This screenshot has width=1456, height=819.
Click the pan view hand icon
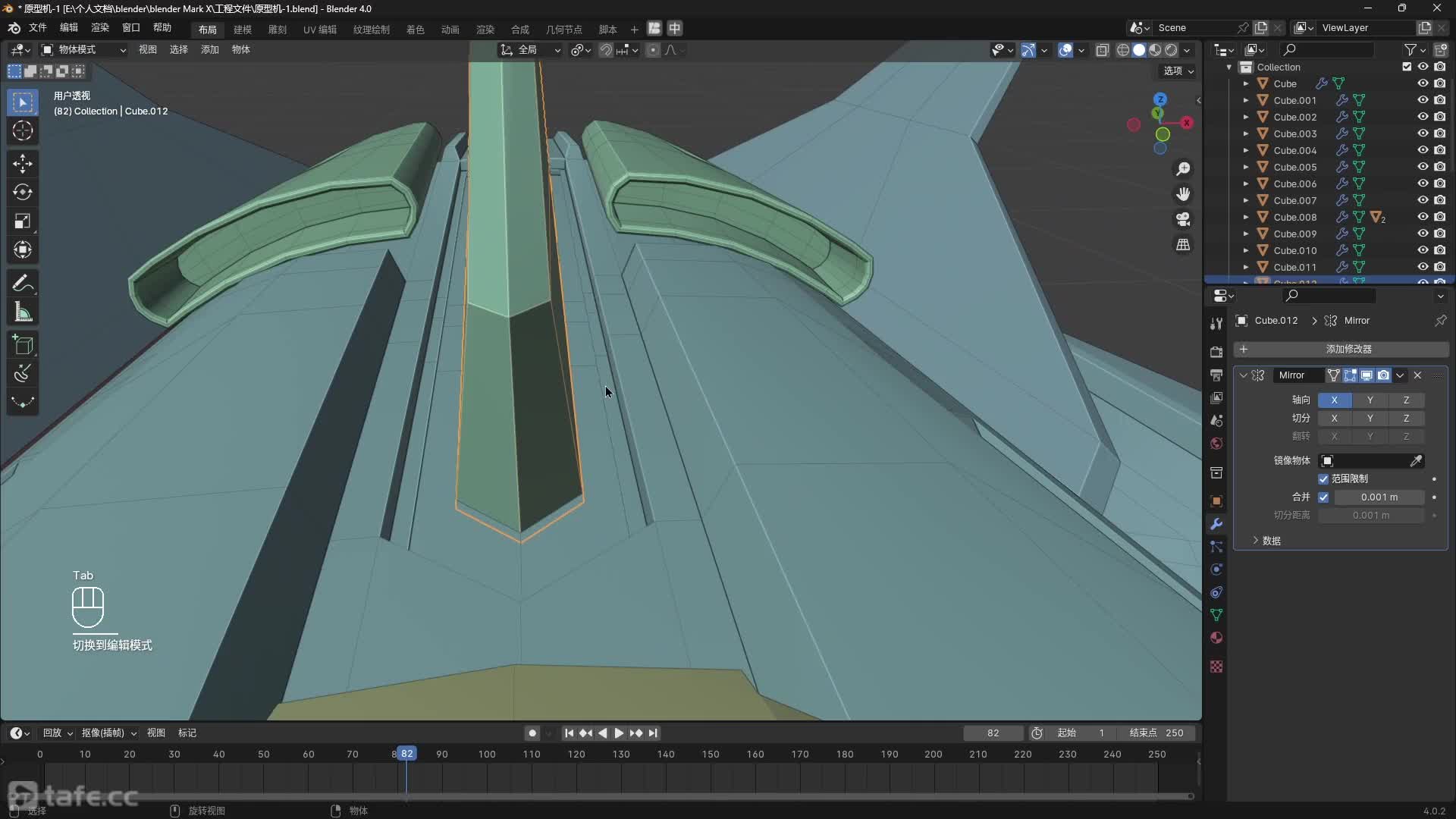pyautogui.click(x=1183, y=194)
